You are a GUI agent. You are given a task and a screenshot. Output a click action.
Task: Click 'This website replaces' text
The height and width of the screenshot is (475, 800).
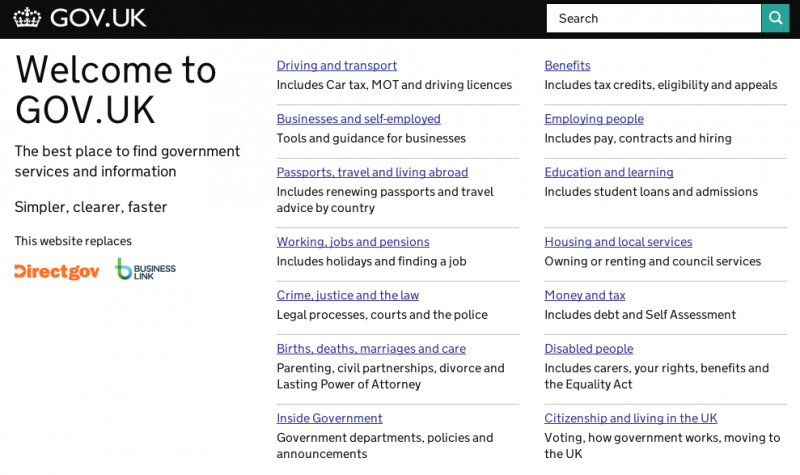73,241
